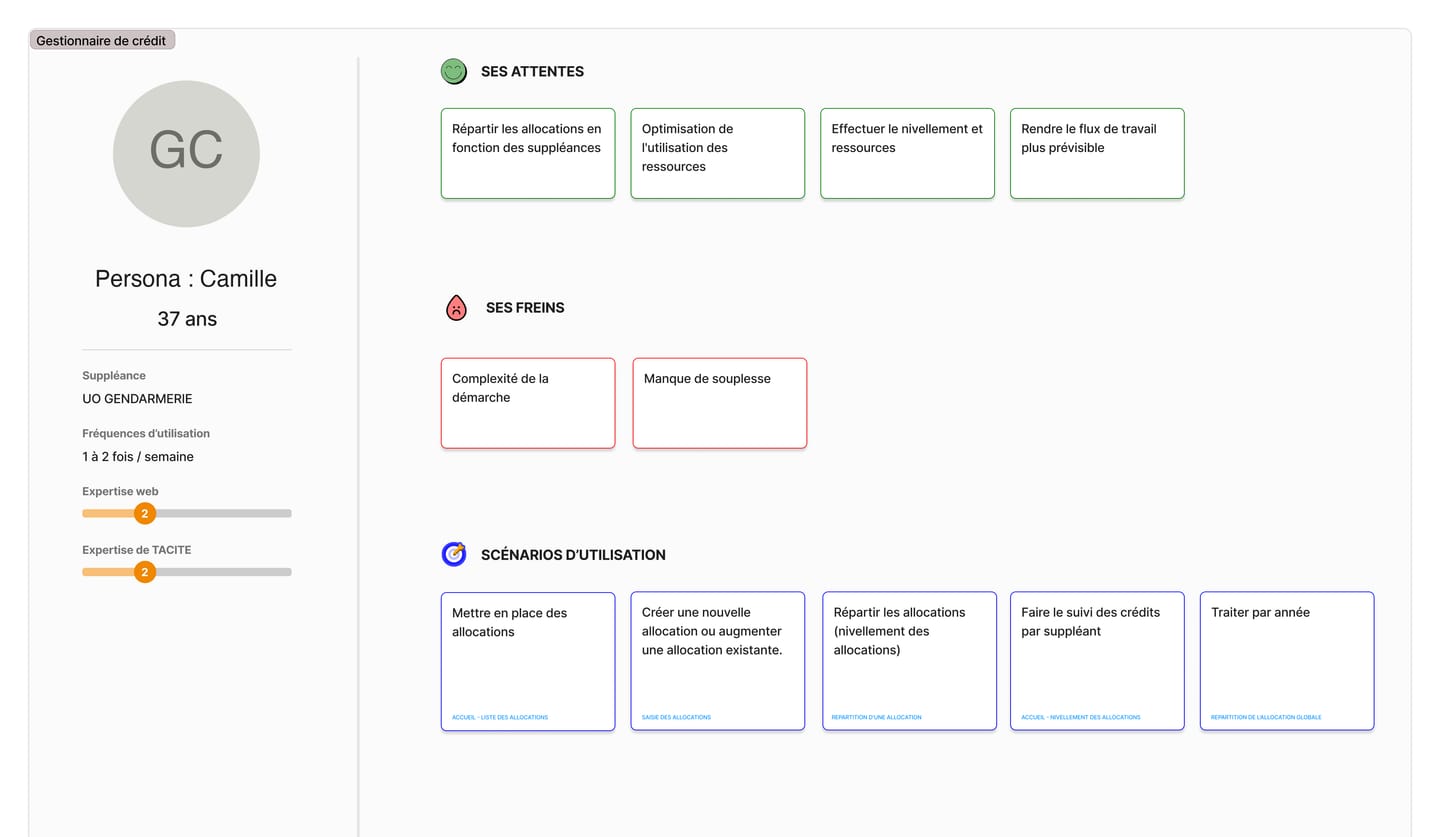
Task: Click the '1 à 2 fois / semaine' value
Action: click(x=138, y=457)
